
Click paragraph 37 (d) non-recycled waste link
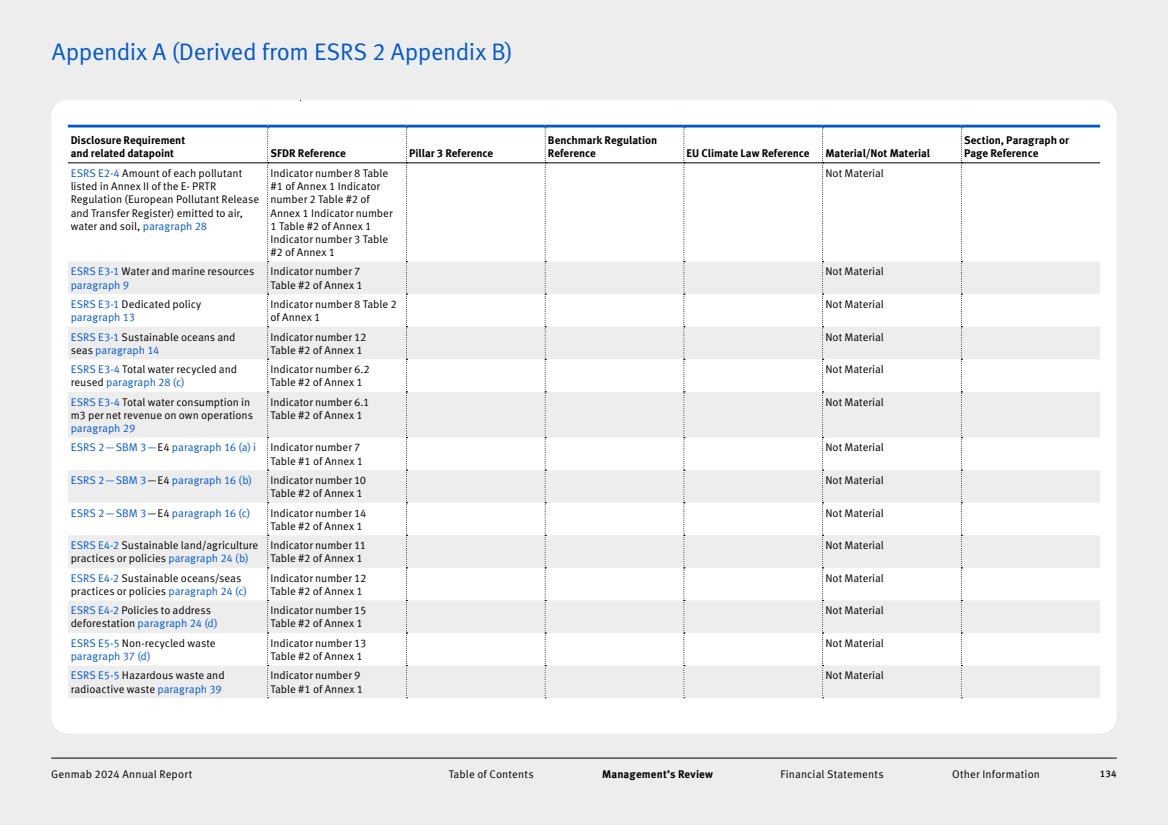pos(110,657)
